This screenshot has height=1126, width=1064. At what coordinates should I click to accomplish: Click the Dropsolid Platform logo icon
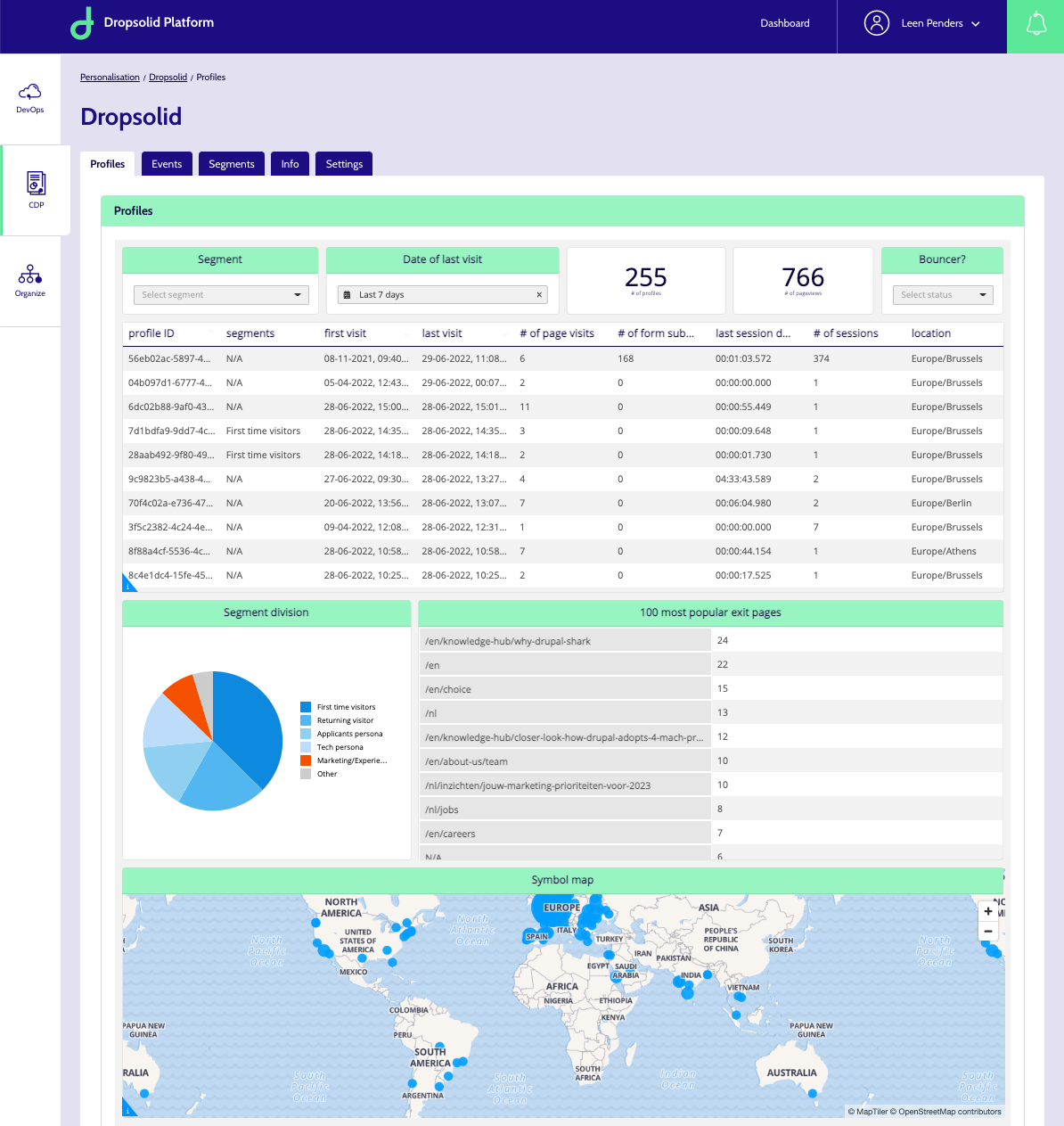coord(82,23)
